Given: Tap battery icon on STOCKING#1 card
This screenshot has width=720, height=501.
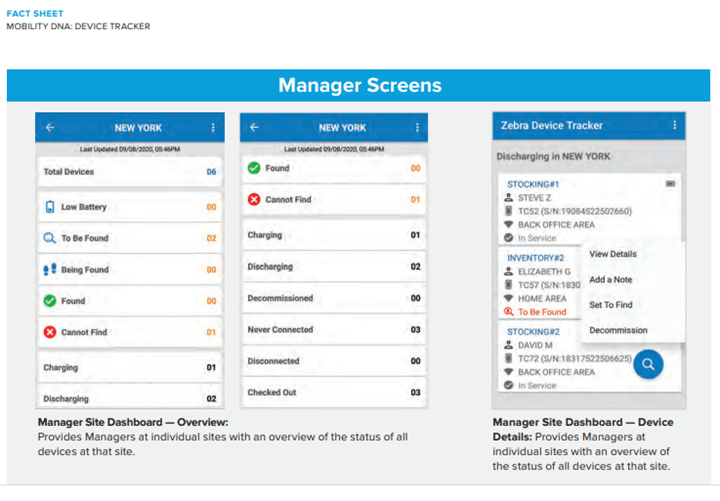Looking at the screenshot, I should pyautogui.click(x=670, y=184).
